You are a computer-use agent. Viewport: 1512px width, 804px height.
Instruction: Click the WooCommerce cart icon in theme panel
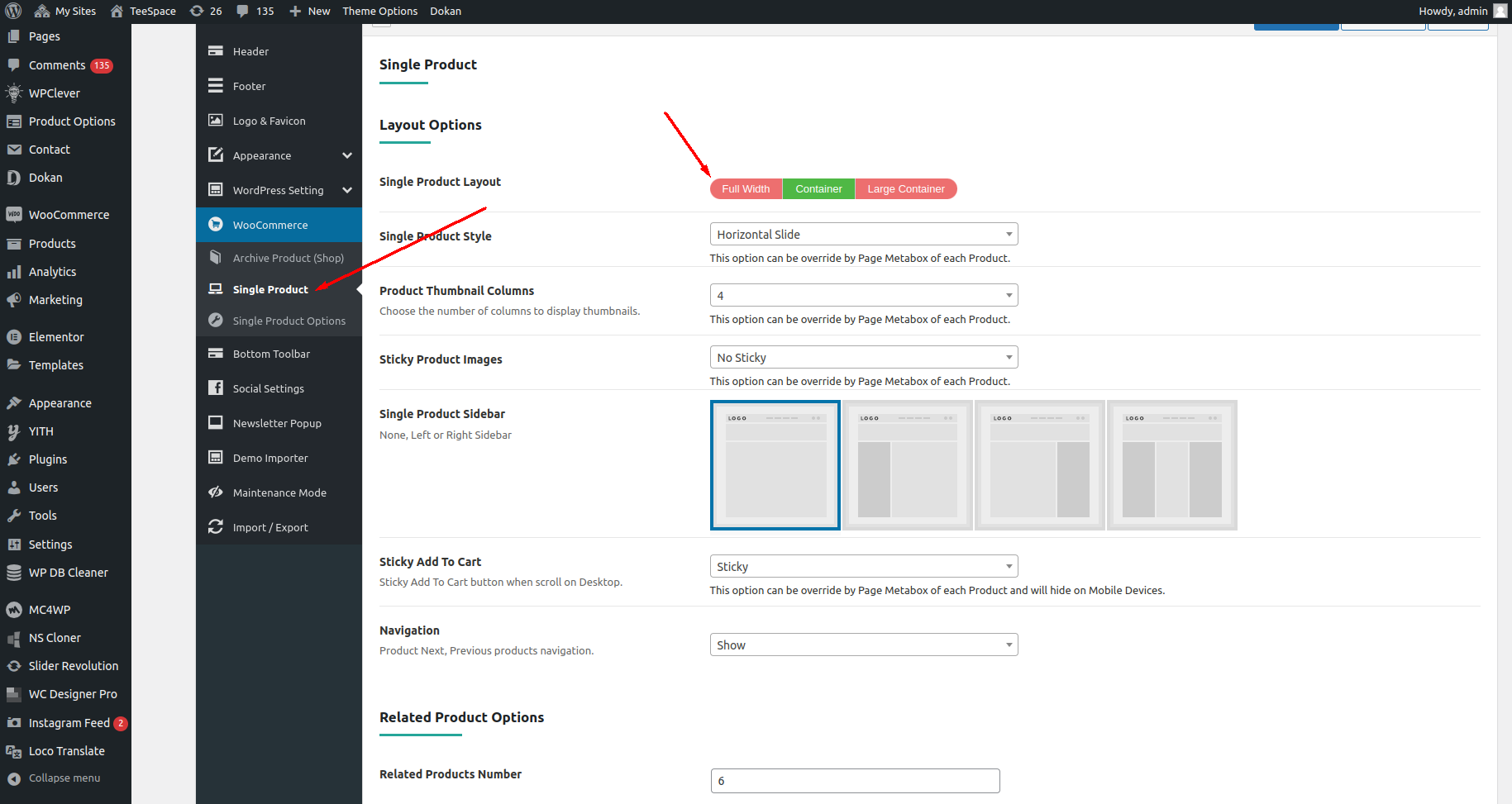(x=216, y=224)
